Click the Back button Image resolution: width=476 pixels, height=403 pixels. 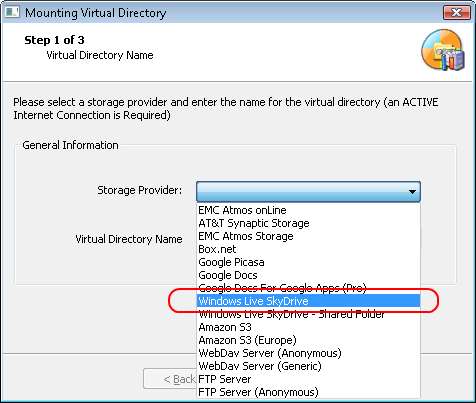(170, 379)
